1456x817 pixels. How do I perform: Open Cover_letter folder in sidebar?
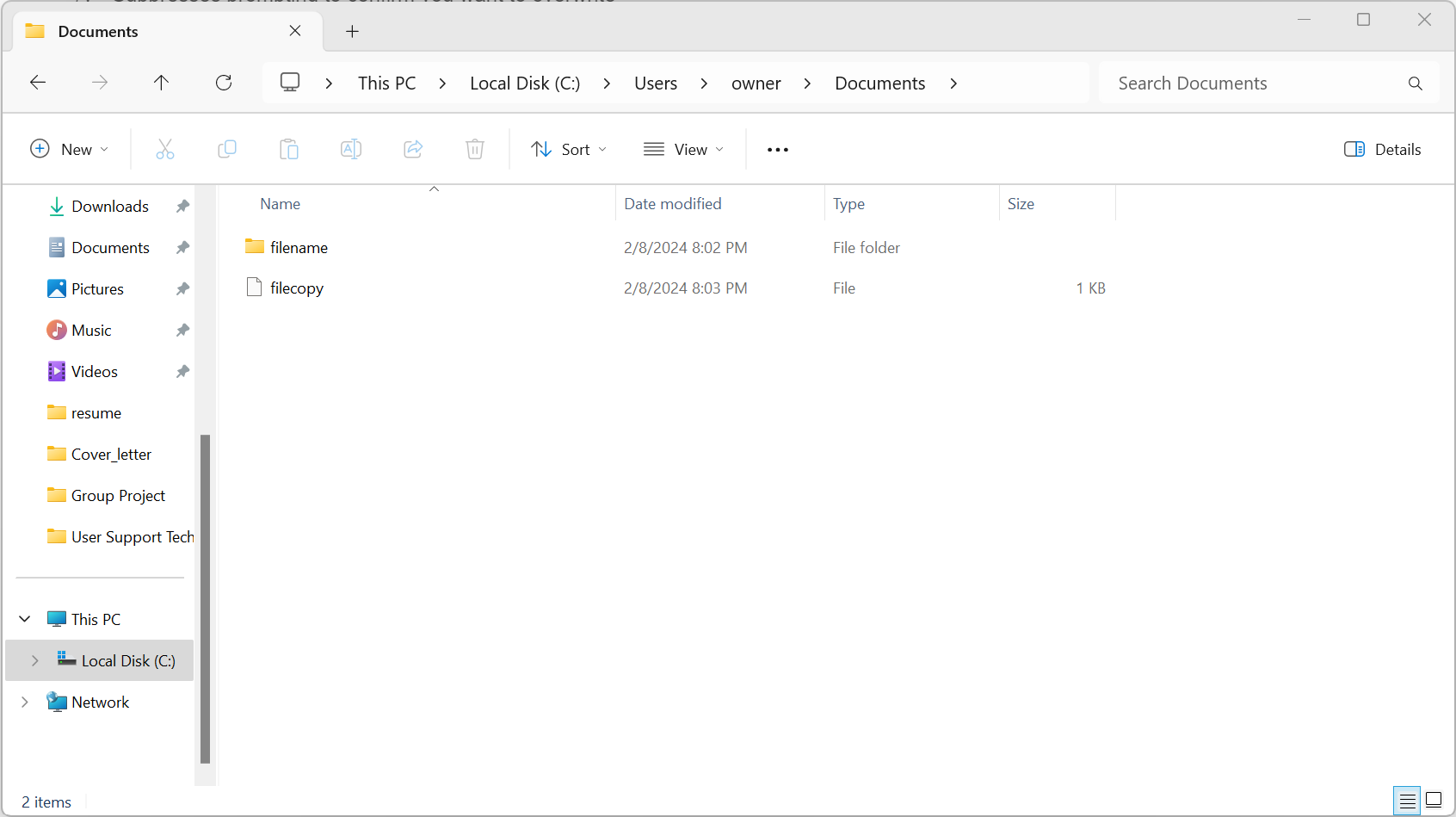click(x=111, y=455)
